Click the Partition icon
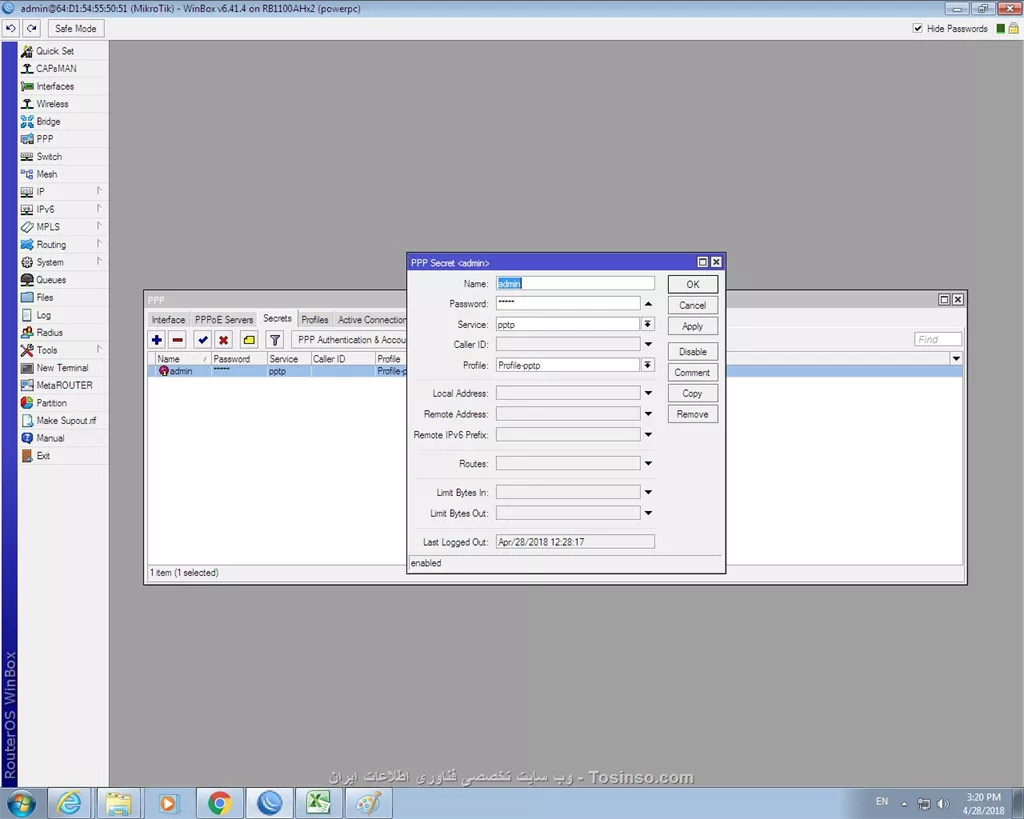The width and height of the screenshot is (1024, 819). coord(27,404)
